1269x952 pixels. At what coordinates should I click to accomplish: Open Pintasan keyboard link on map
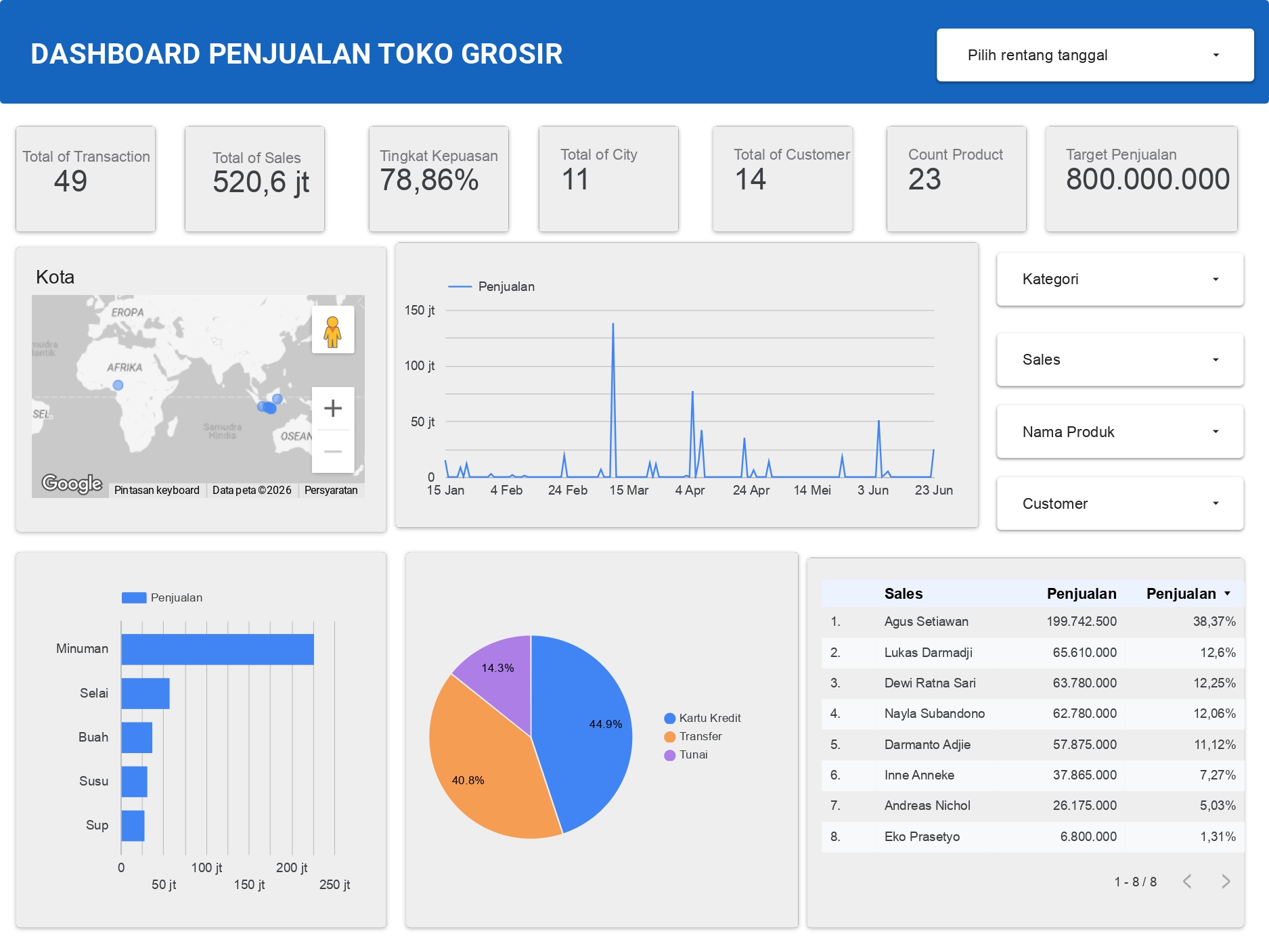point(156,490)
